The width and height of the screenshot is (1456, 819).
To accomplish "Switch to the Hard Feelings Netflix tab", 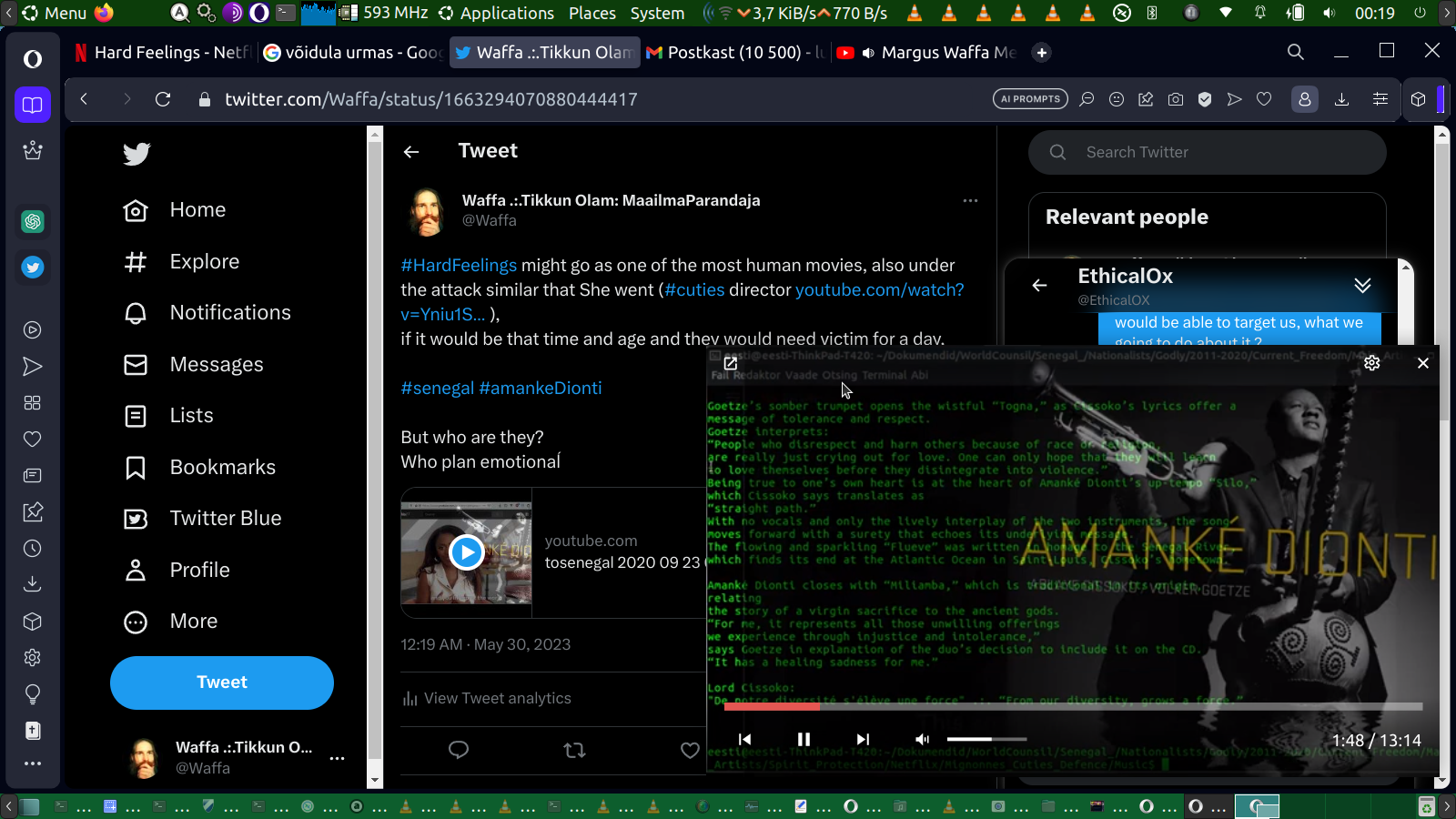I will coord(162,52).
